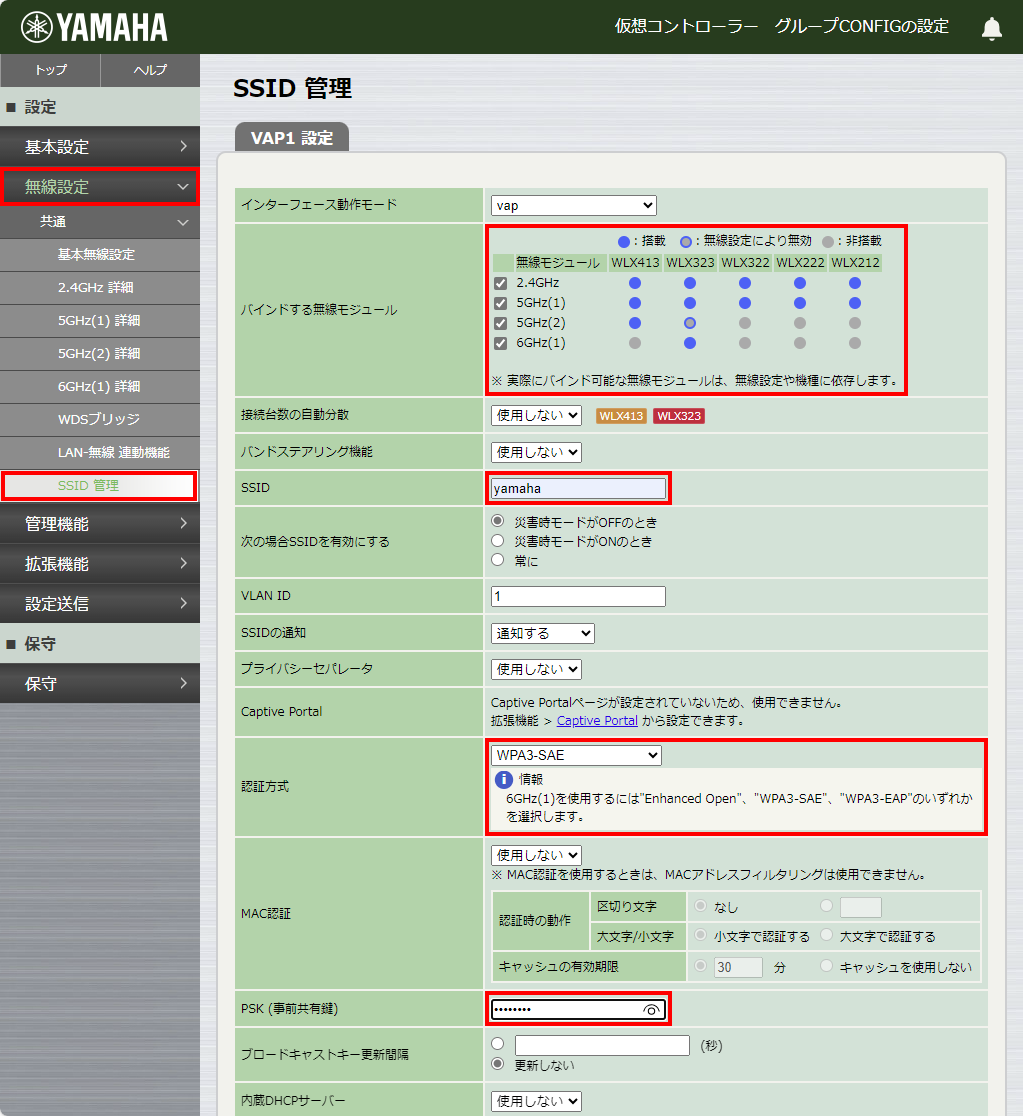Expand the 管理機能 sidebar section
This screenshot has height=1116, width=1023.
99,523
